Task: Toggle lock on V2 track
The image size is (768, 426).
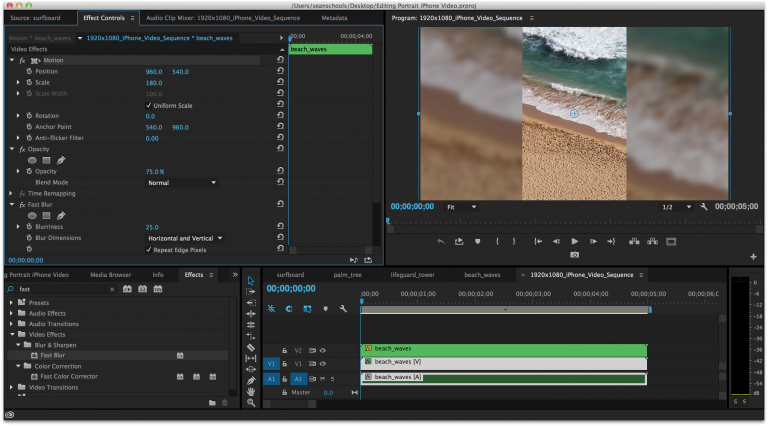Action: pyautogui.click(x=285, y=351)
